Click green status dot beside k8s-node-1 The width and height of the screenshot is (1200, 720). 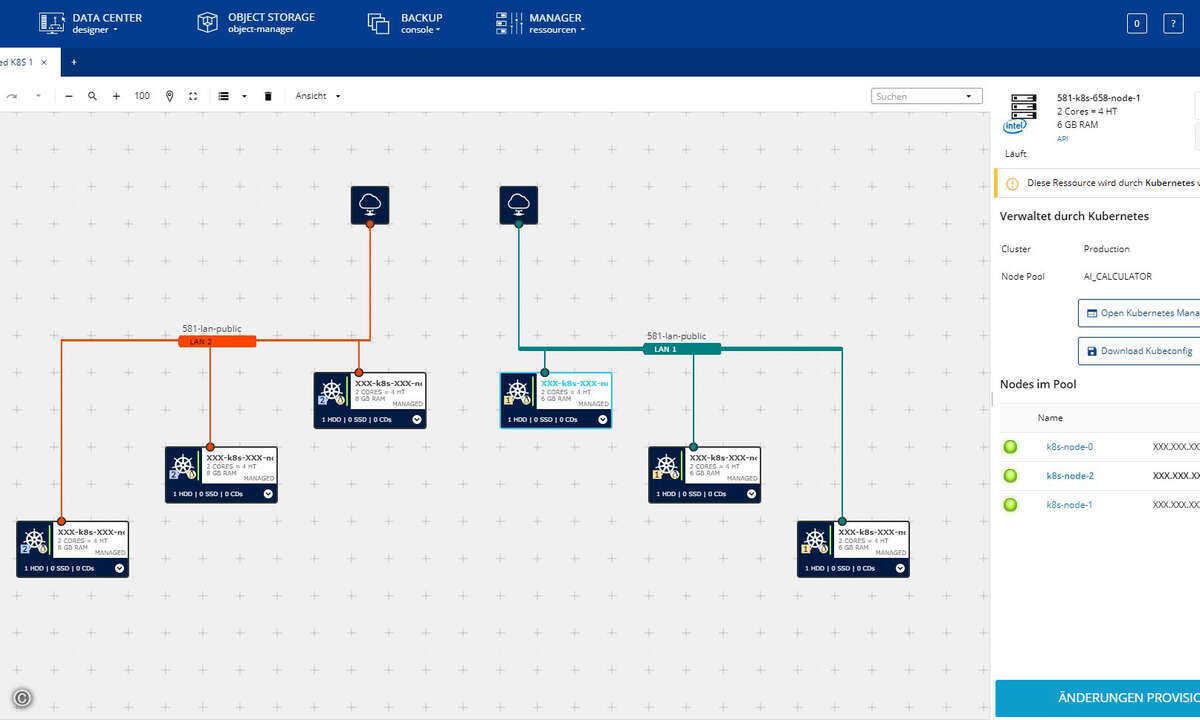[x=1010, y=505]
